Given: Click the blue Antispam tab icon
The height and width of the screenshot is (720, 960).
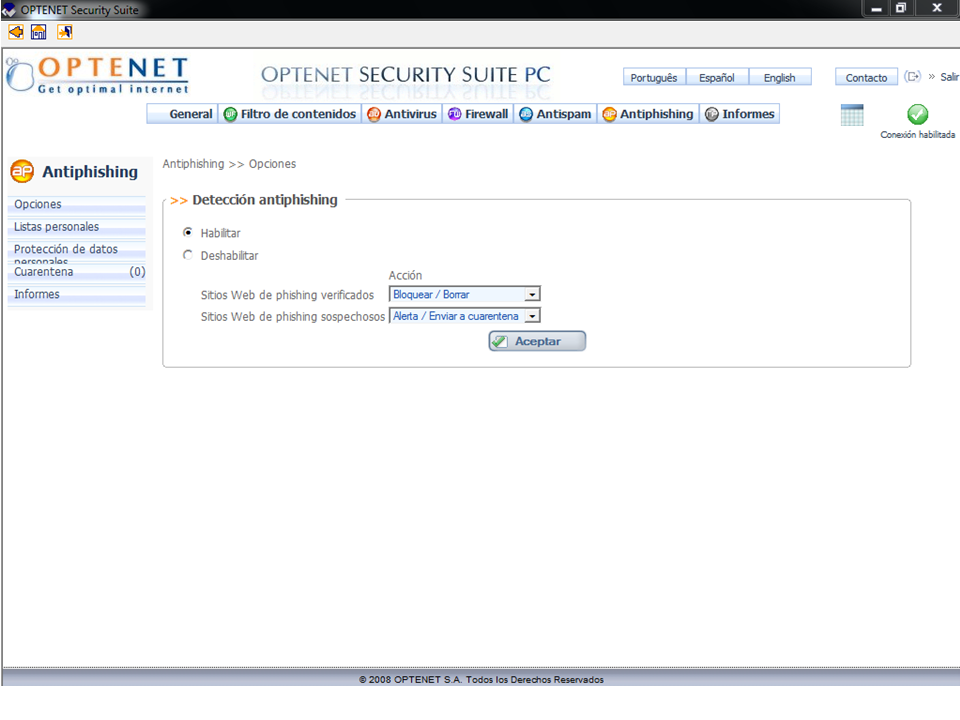Looking at the screenshot, I should 526,115.
